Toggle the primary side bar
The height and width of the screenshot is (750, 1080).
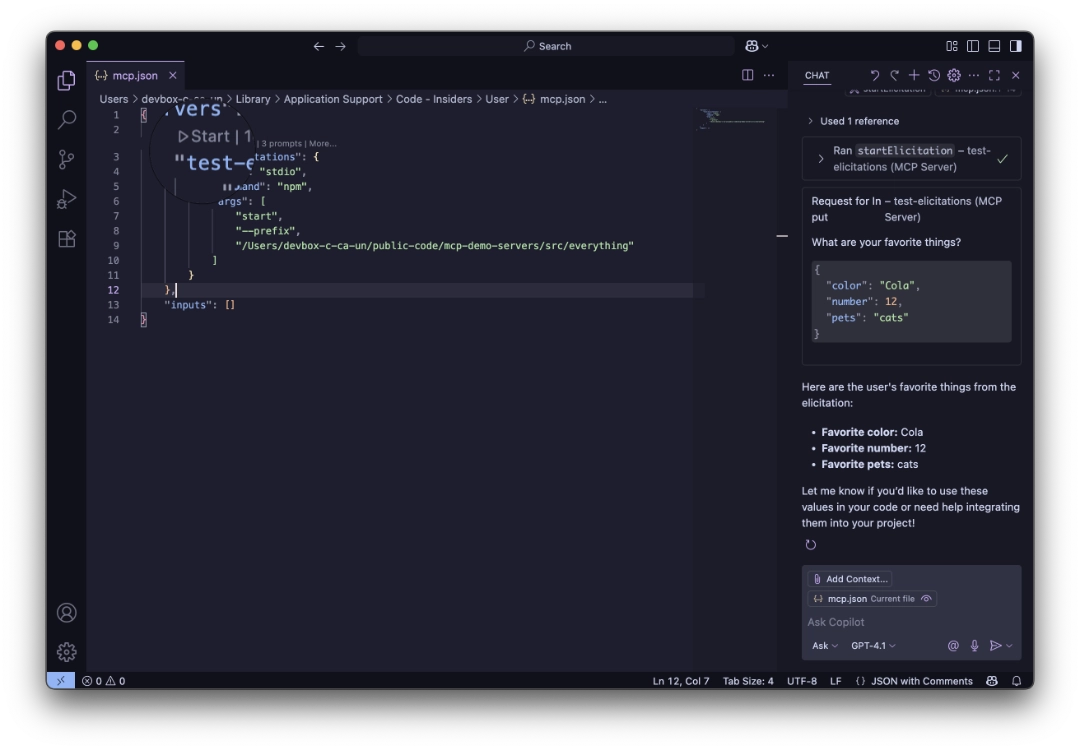tap(973, 46)
